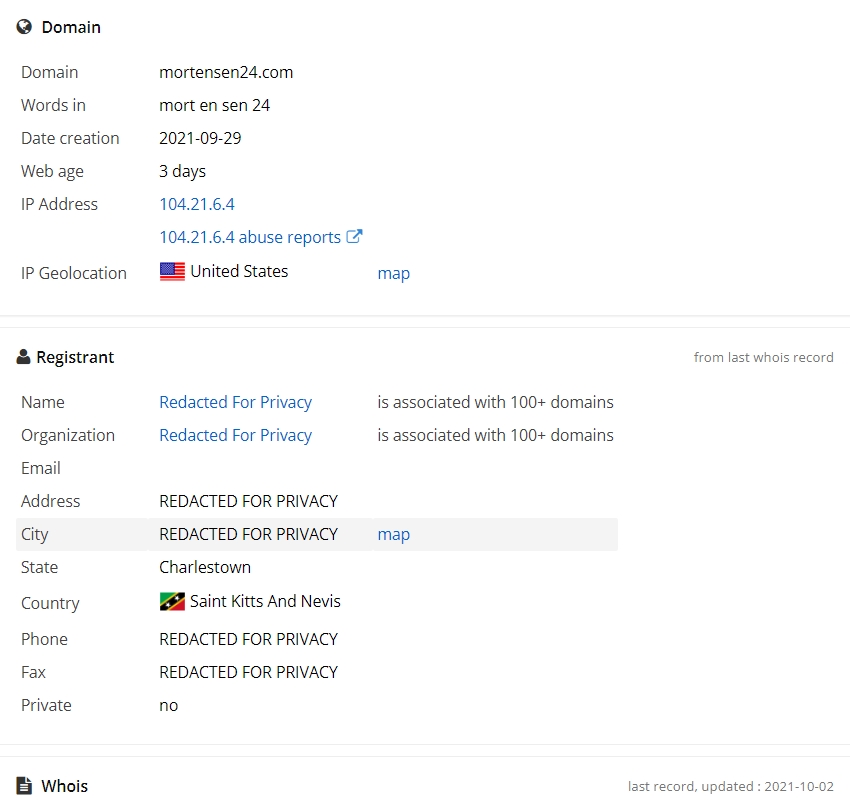Click the document icon beside Whois heading

tap(24, 785)
